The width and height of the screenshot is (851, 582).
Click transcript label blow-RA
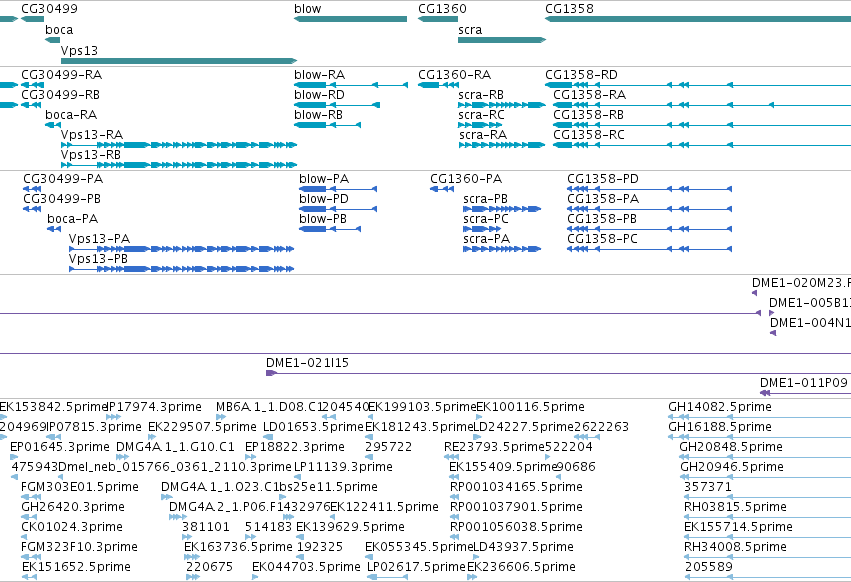319,74
